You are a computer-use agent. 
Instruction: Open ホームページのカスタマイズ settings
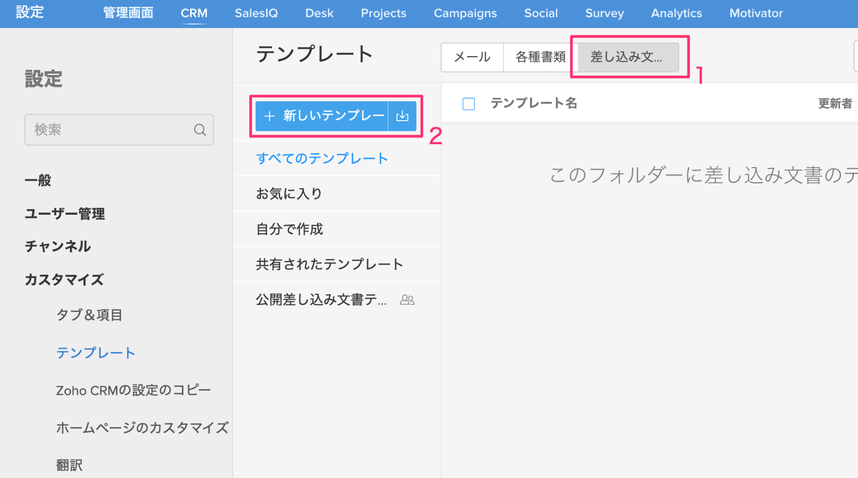[142, 427]
